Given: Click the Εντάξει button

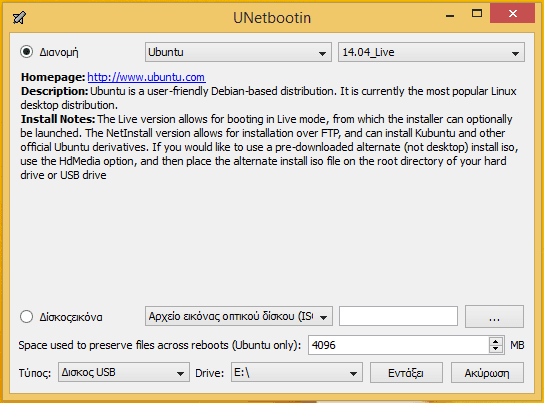Looking at the screenshot, I should point(406,373).
